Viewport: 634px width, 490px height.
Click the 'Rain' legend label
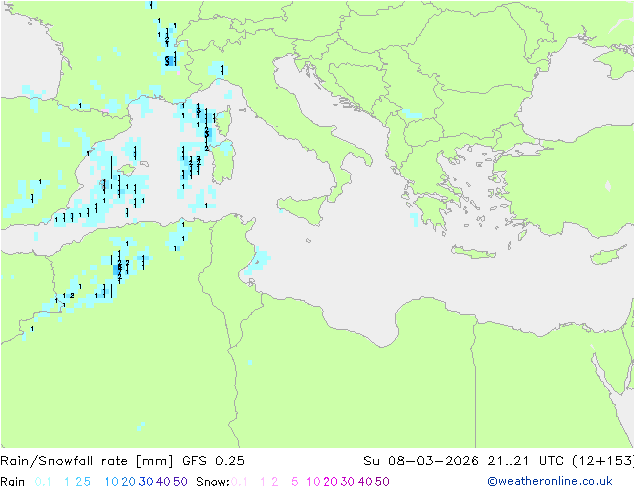(x=13, y=482)
